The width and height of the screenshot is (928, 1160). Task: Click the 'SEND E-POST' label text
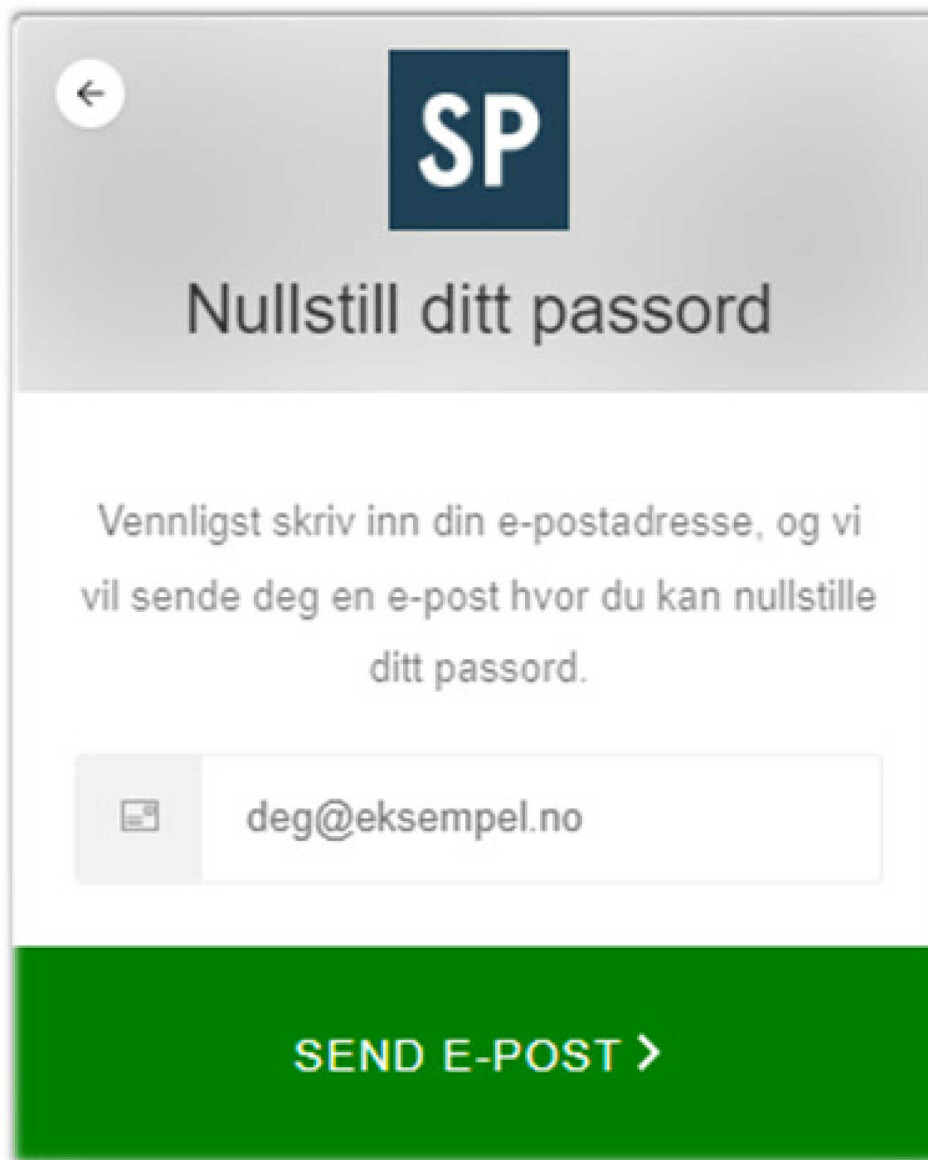tap(457, 1055)
